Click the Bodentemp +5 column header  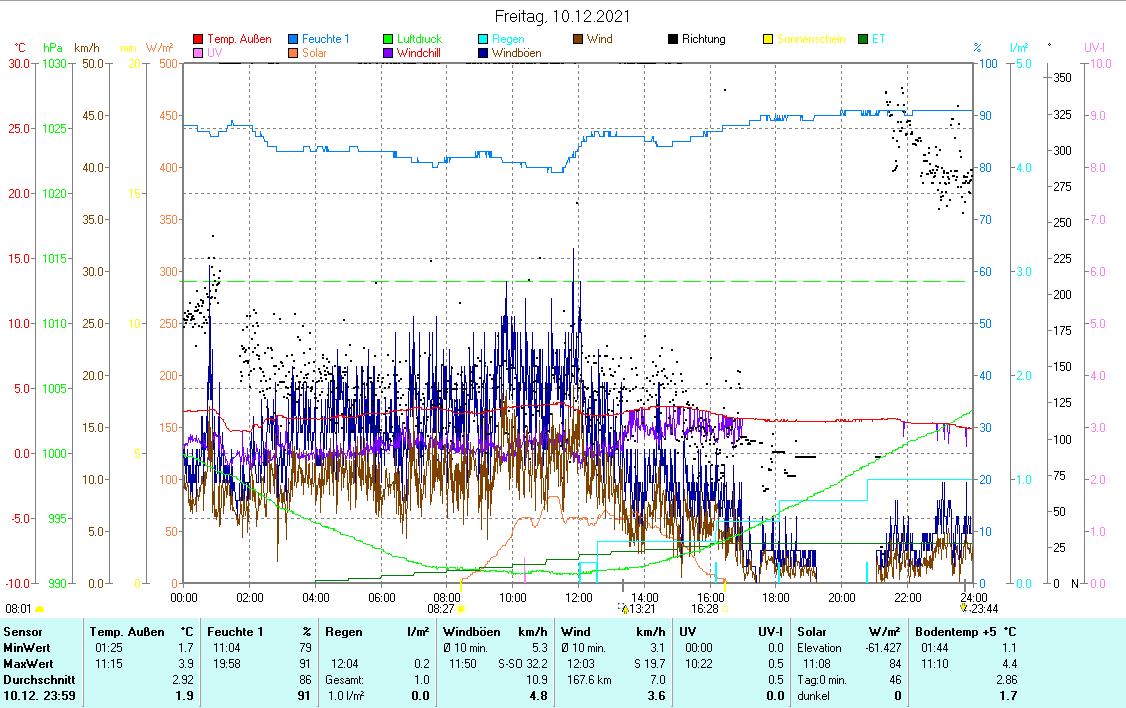[x=957, y=632]
